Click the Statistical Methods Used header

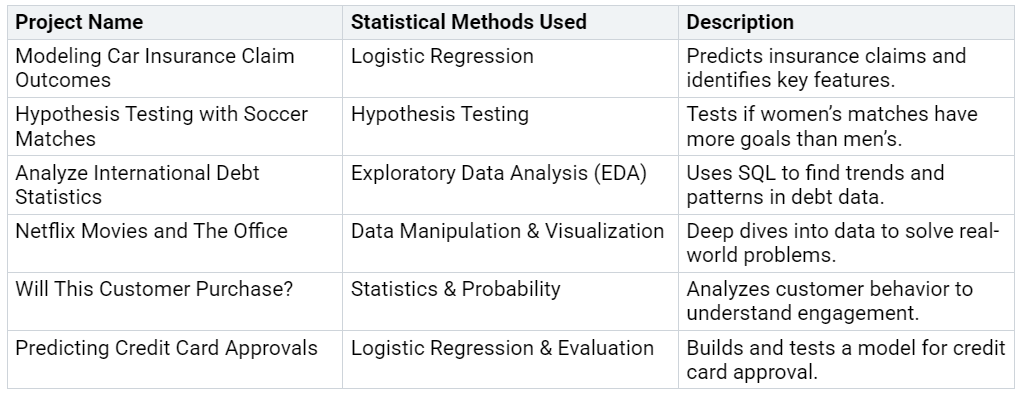pyautogui.click(x=510, y=22)
